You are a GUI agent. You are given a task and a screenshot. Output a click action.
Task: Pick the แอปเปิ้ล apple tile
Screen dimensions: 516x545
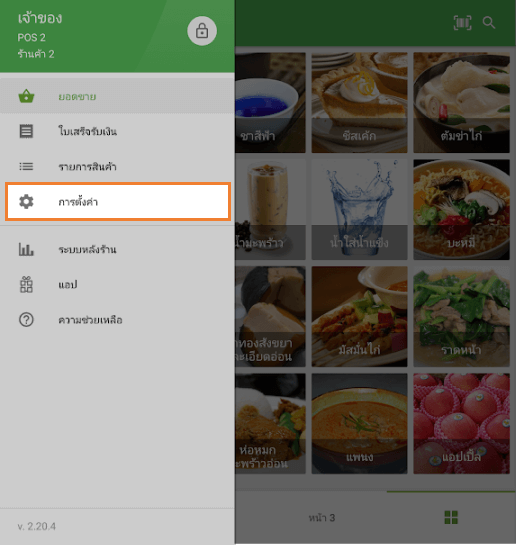click(x=461, y=424)
